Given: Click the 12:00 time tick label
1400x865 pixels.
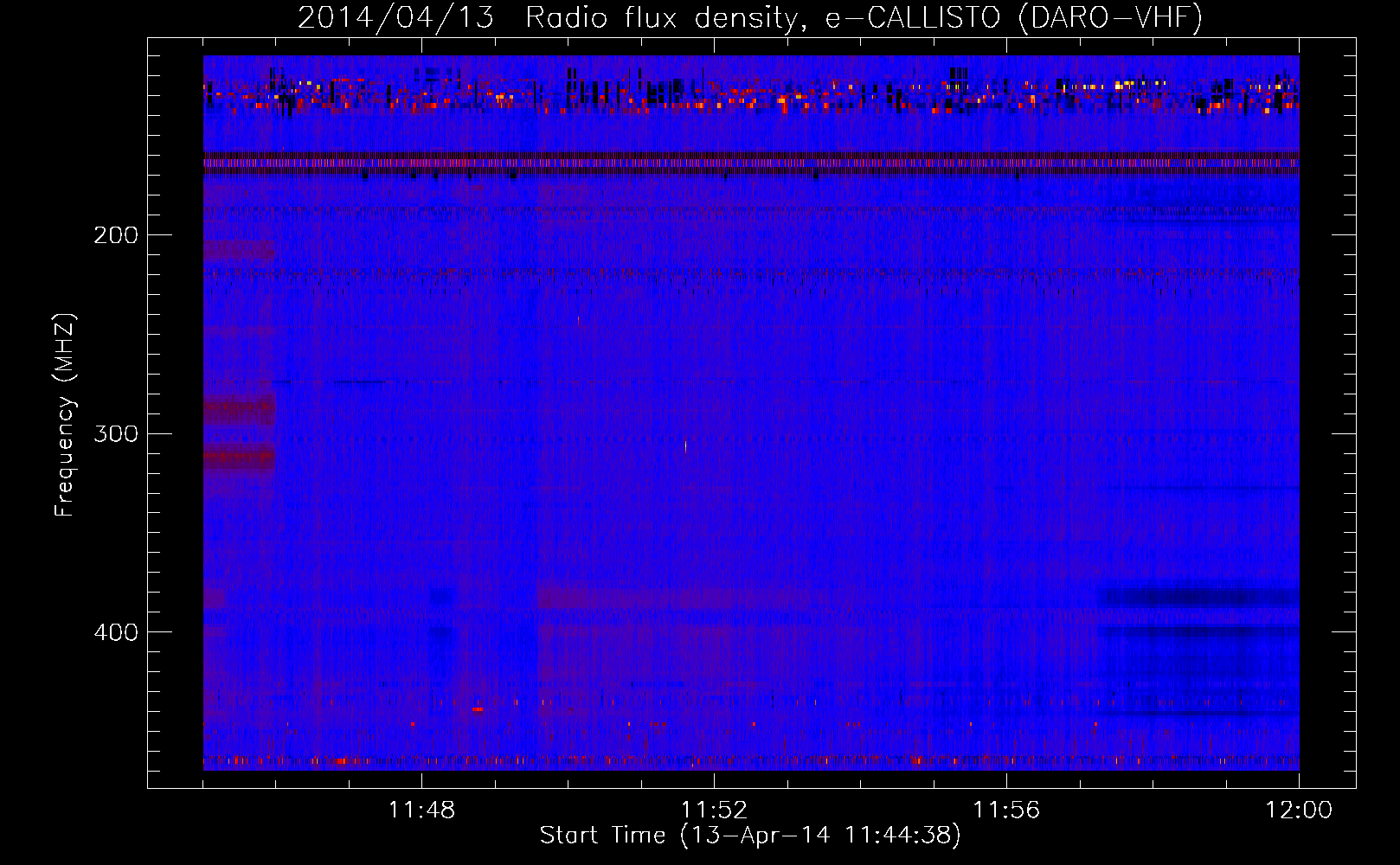Looking at the screenshot, I should pyautogui.click(x=1299, y=811).
